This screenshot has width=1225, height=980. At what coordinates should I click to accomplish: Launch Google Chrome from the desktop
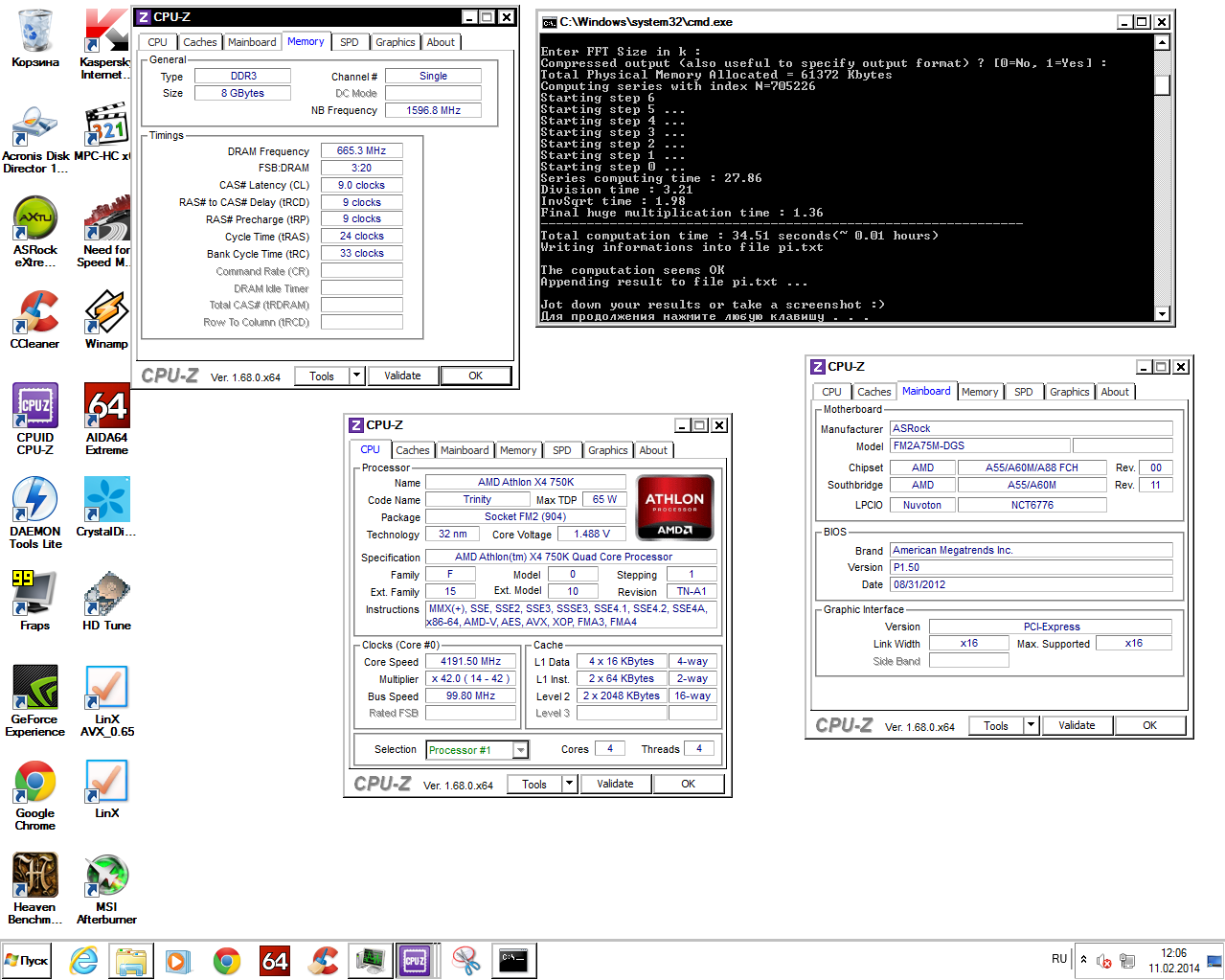click(x=35, y=795)
